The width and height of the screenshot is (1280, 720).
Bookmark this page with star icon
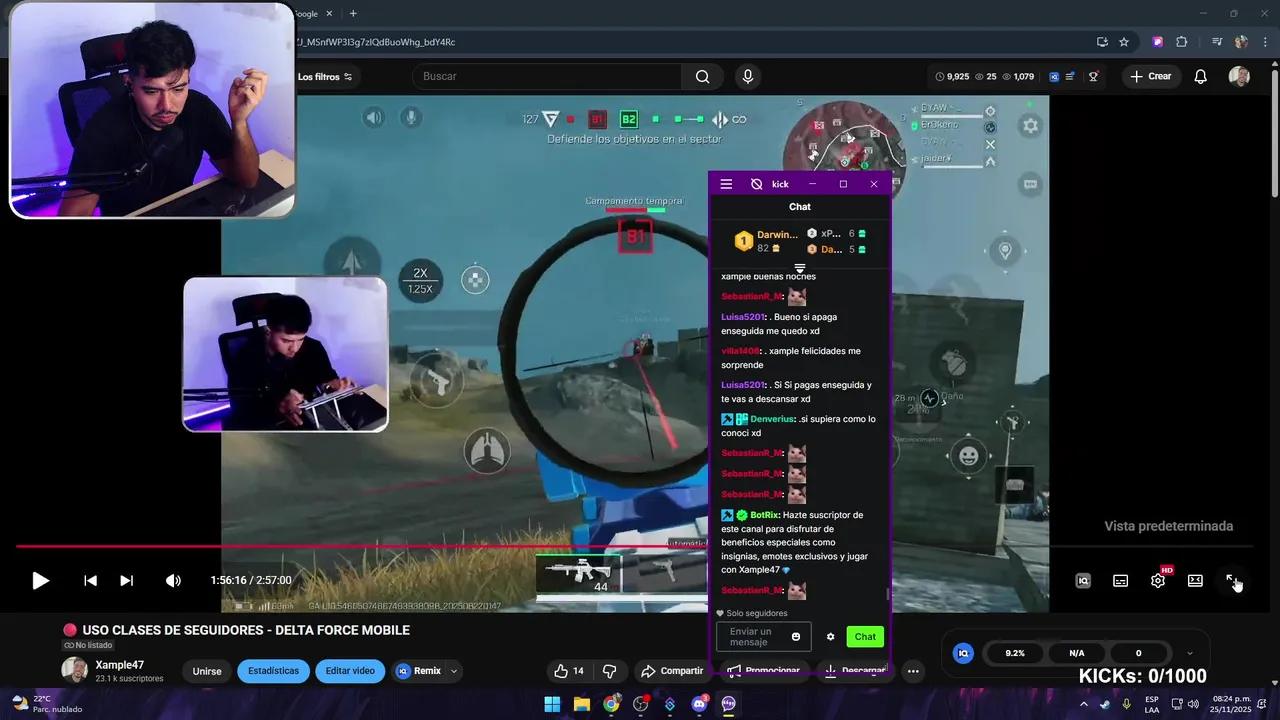1124,42
